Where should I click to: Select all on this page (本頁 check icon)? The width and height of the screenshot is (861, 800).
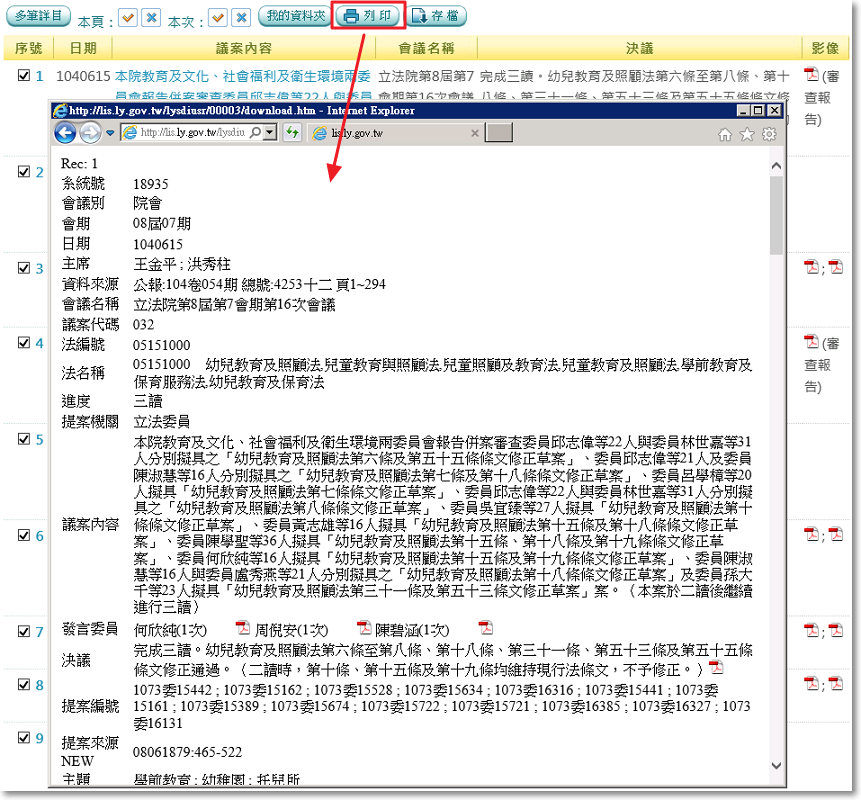(127, 18)
